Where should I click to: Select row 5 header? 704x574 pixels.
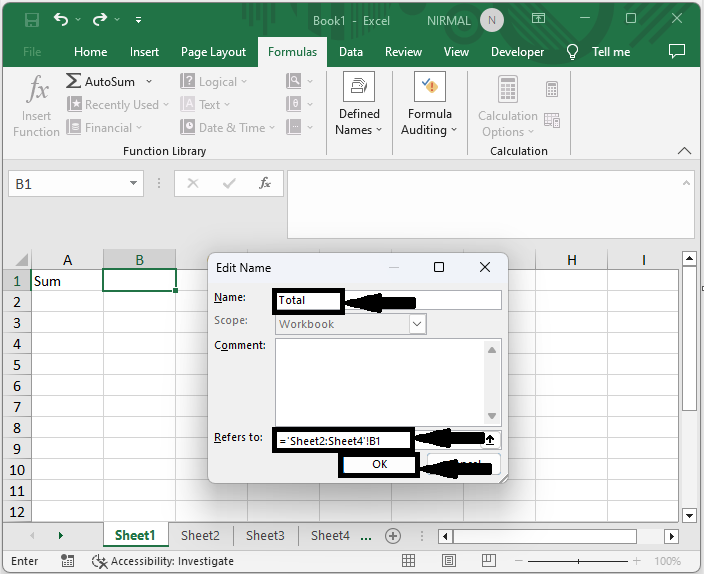pyautogui.click(x=17, y=365)
